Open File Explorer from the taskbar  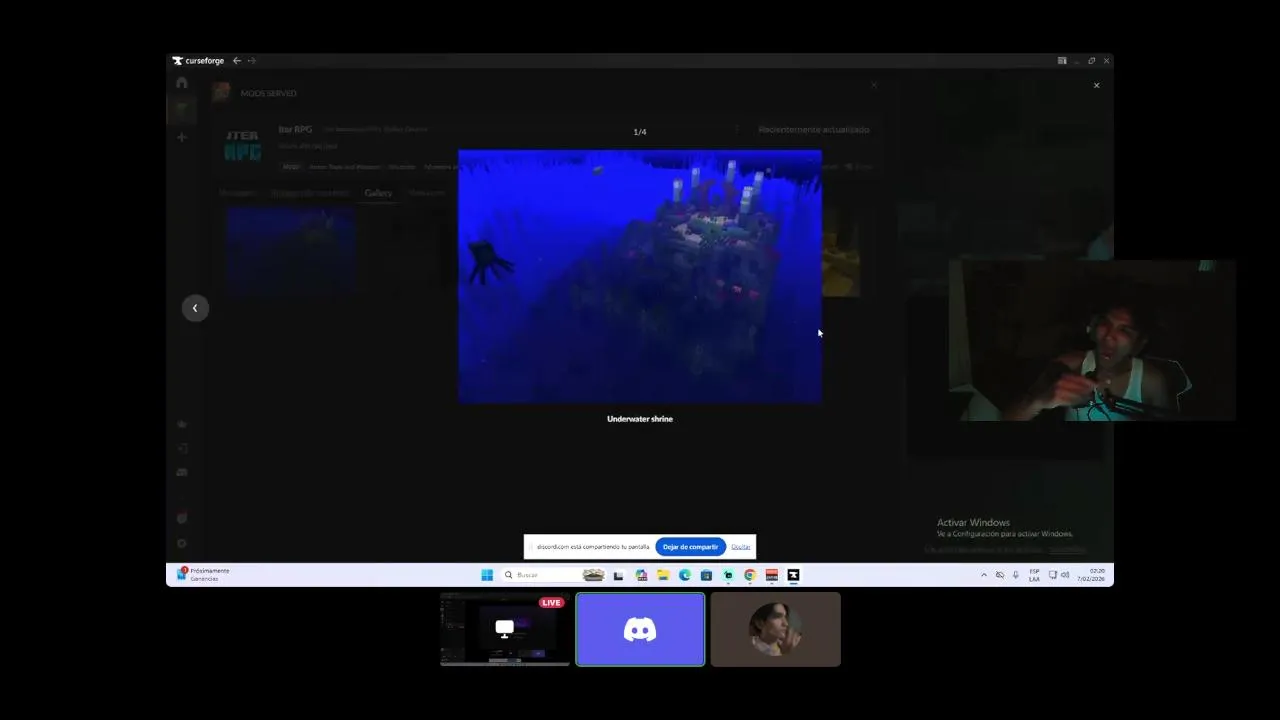[662, 575]
